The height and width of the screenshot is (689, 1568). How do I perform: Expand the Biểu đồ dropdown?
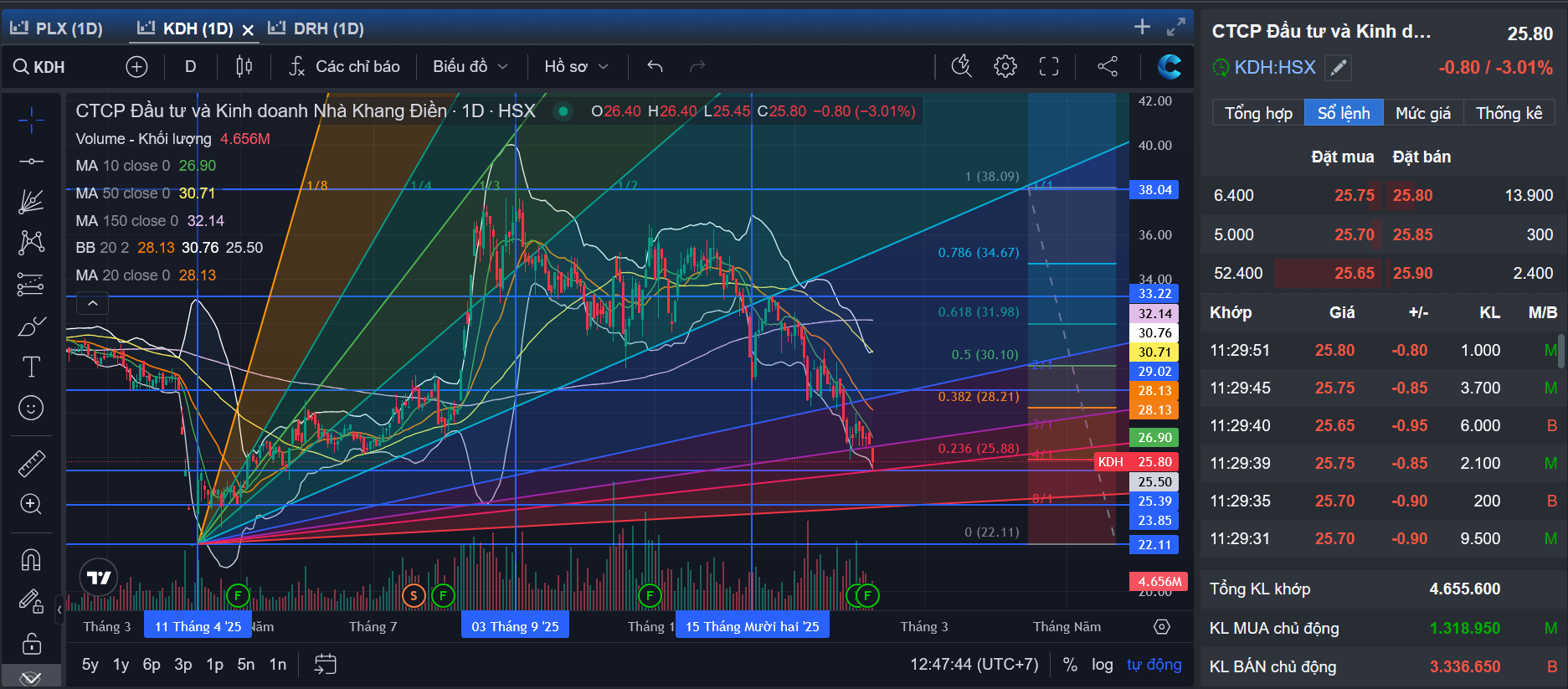coord(470,67)
